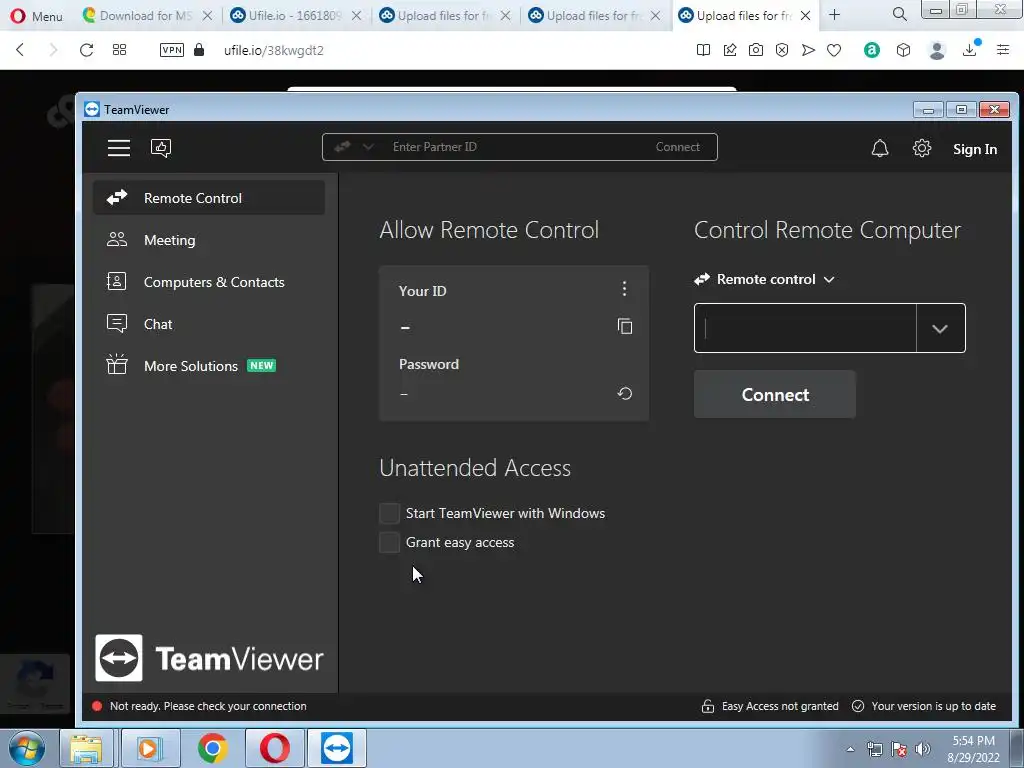This screenshot has width=1024, height=768.
Task: Add page to bookmarks with heart icon
Action: click(834, 50)
